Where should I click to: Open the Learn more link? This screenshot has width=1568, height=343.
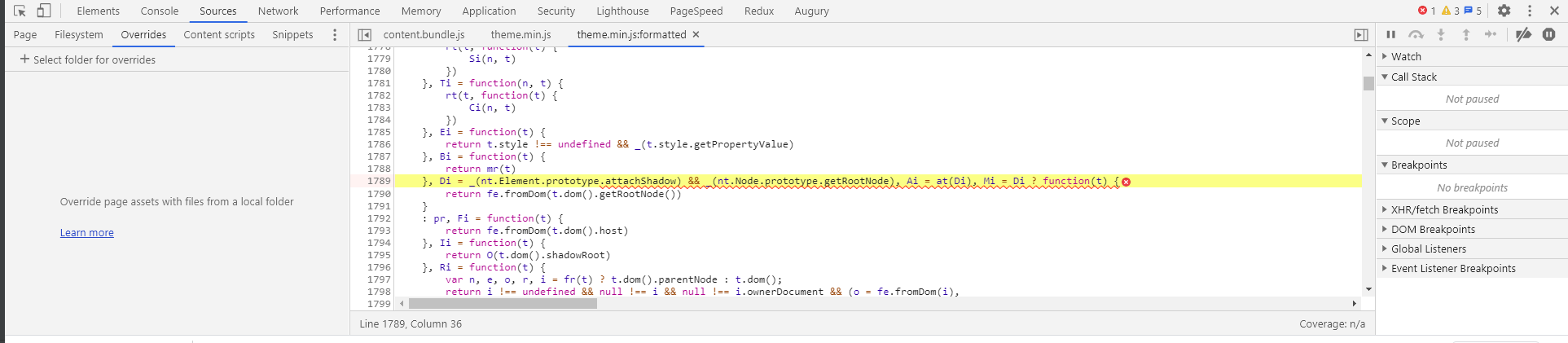(87, 232)
